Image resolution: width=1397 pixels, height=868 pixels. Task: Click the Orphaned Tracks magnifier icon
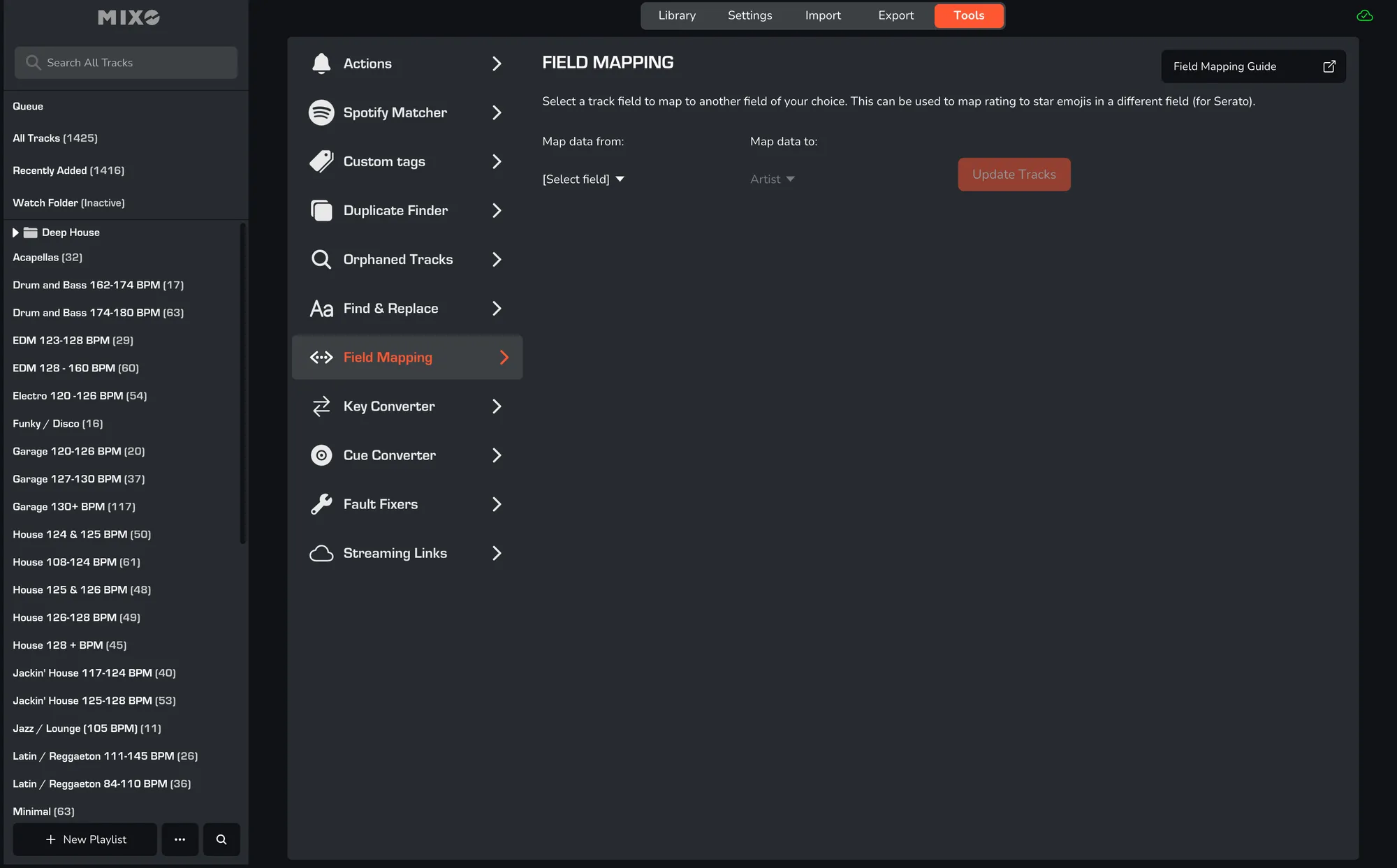pyautogui.click(x=321, y=259)
